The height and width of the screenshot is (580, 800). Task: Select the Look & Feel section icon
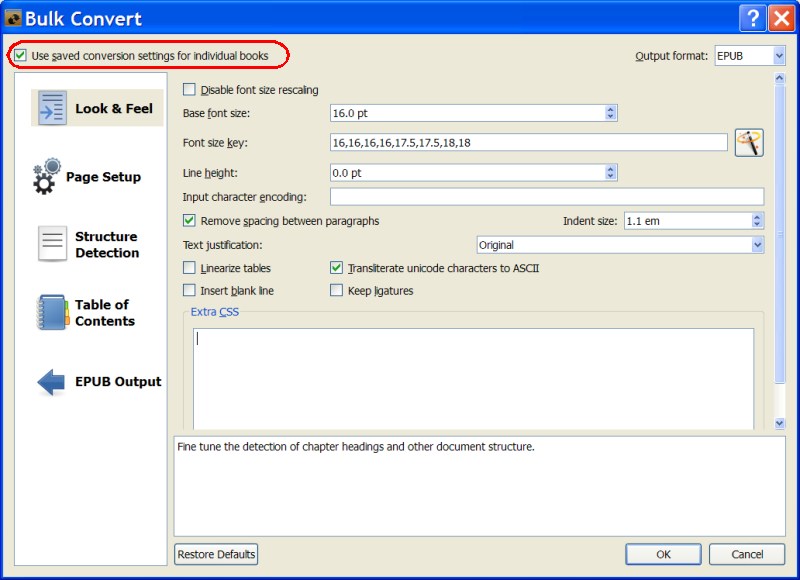53,108
